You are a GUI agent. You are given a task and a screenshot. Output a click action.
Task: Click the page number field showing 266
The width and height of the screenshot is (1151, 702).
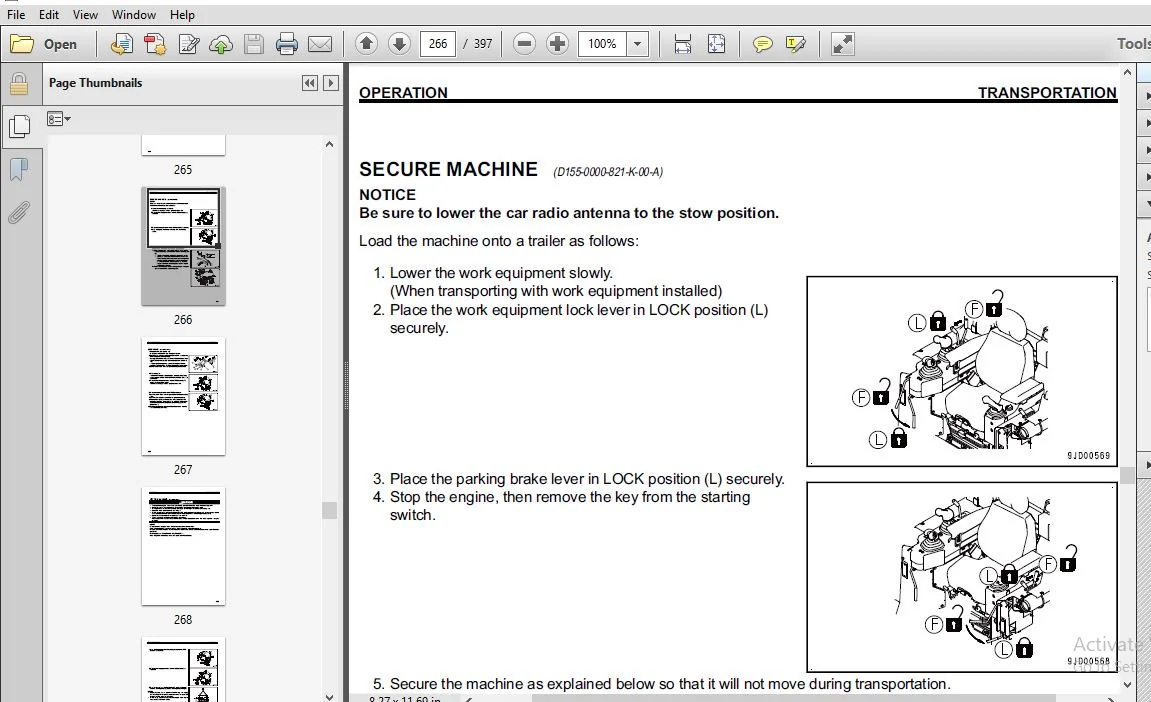tap(437, 44)
